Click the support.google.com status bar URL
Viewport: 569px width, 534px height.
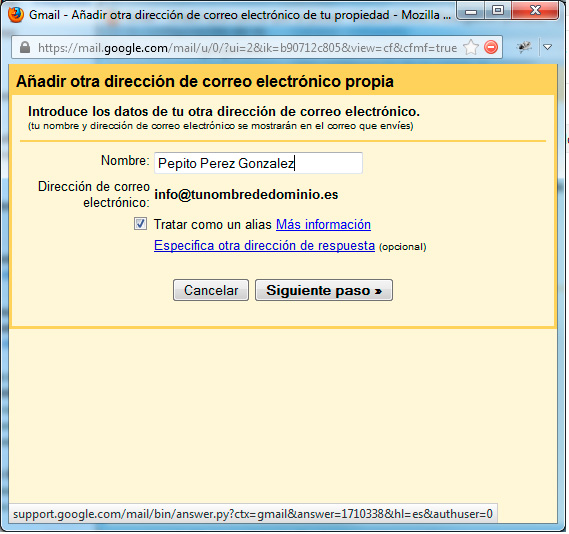click(253, 514)
